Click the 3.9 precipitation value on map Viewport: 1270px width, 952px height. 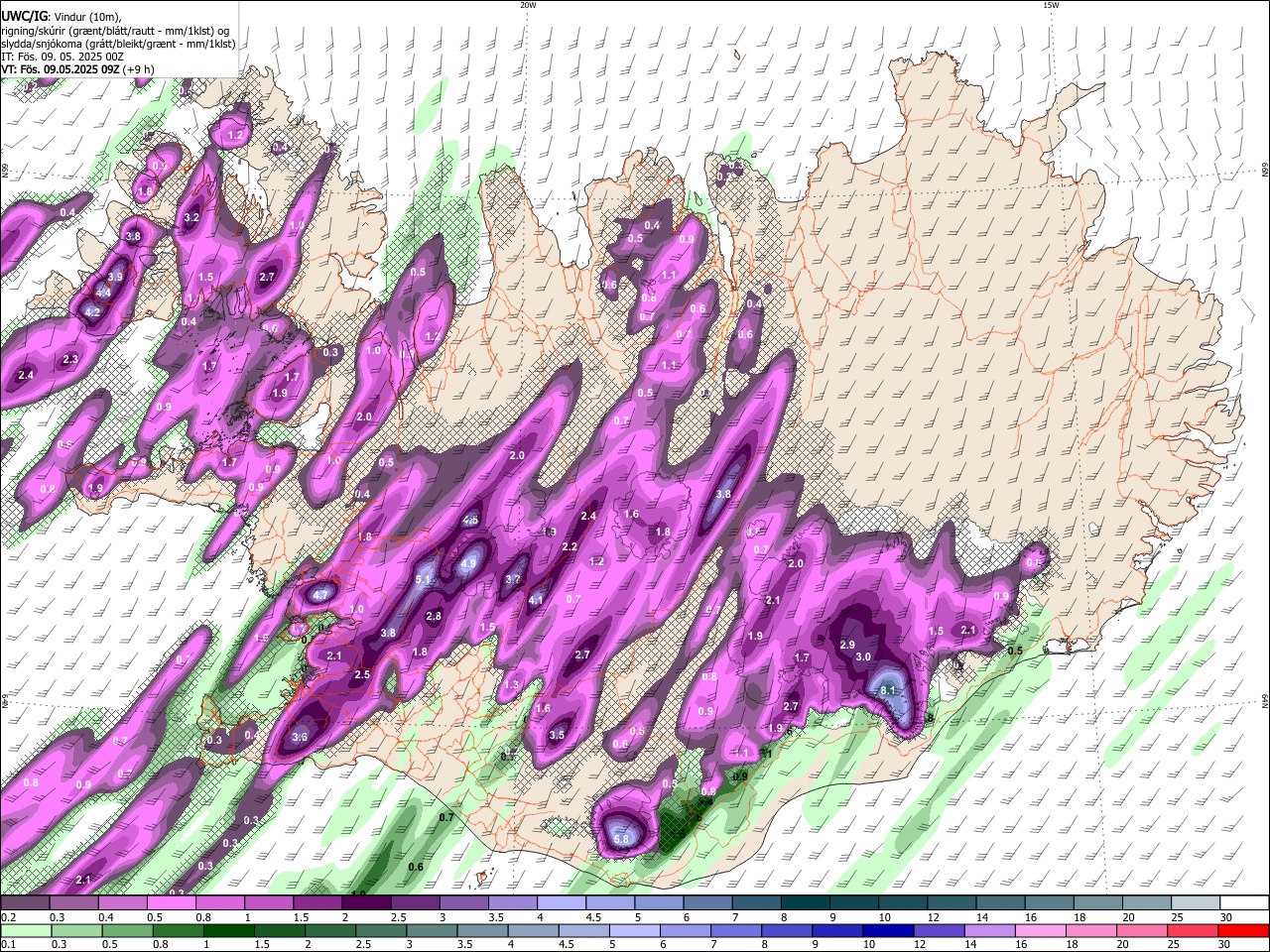(115, 277)
